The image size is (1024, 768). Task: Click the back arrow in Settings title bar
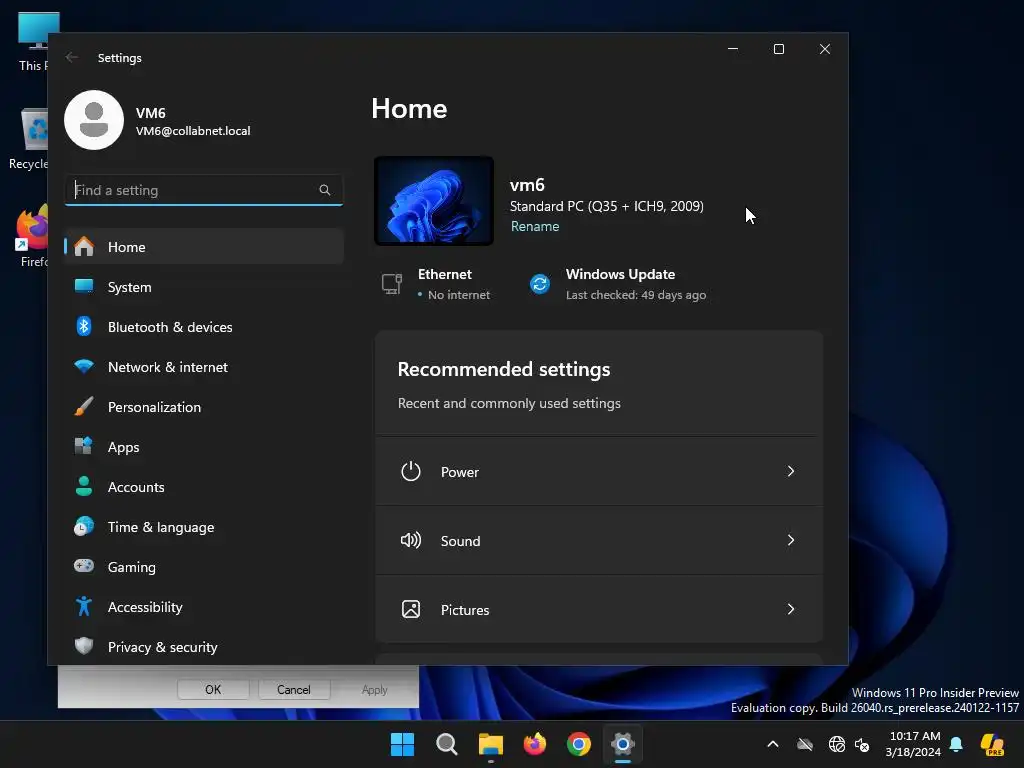(x=72, y=57)
